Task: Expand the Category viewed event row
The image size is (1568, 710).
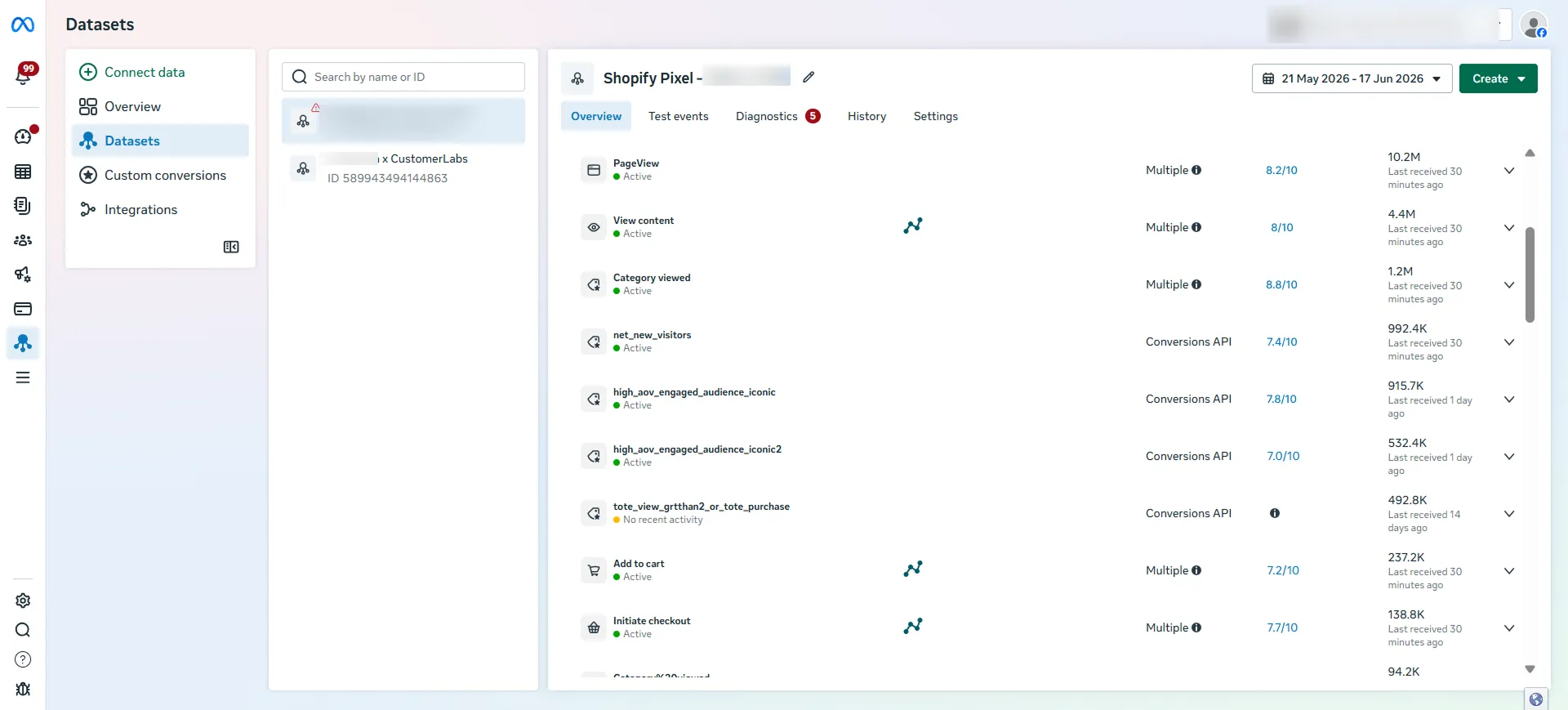Action: pyautogui.click(x=1509, y=285)
